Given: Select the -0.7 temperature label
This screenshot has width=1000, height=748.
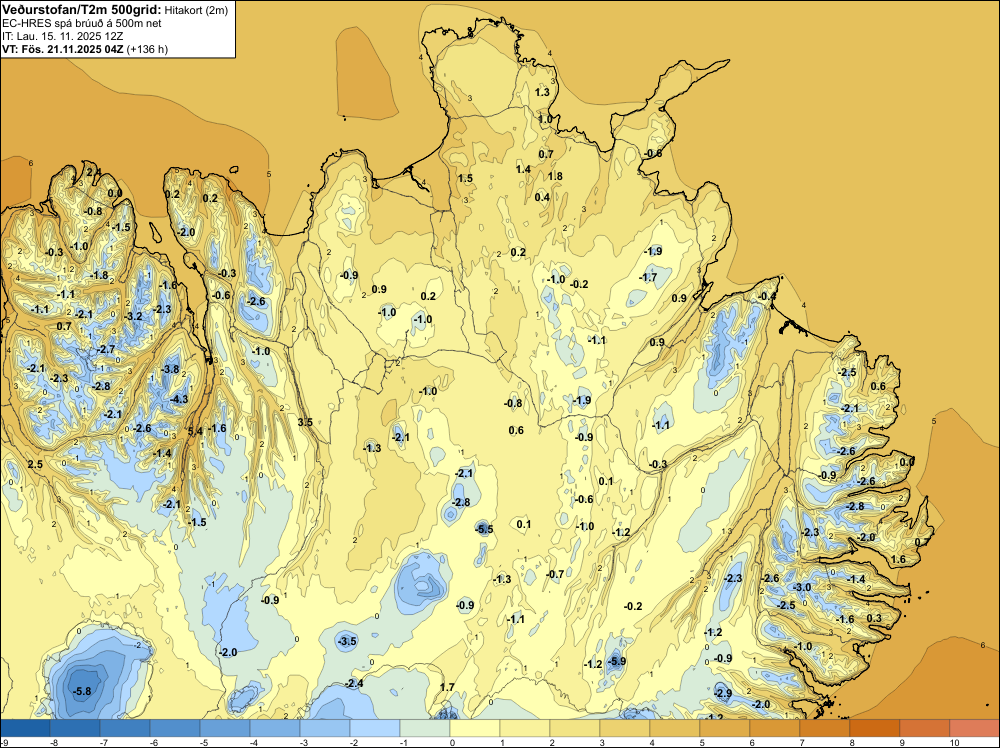Looking at the screenshot, I should pos(555,575).
